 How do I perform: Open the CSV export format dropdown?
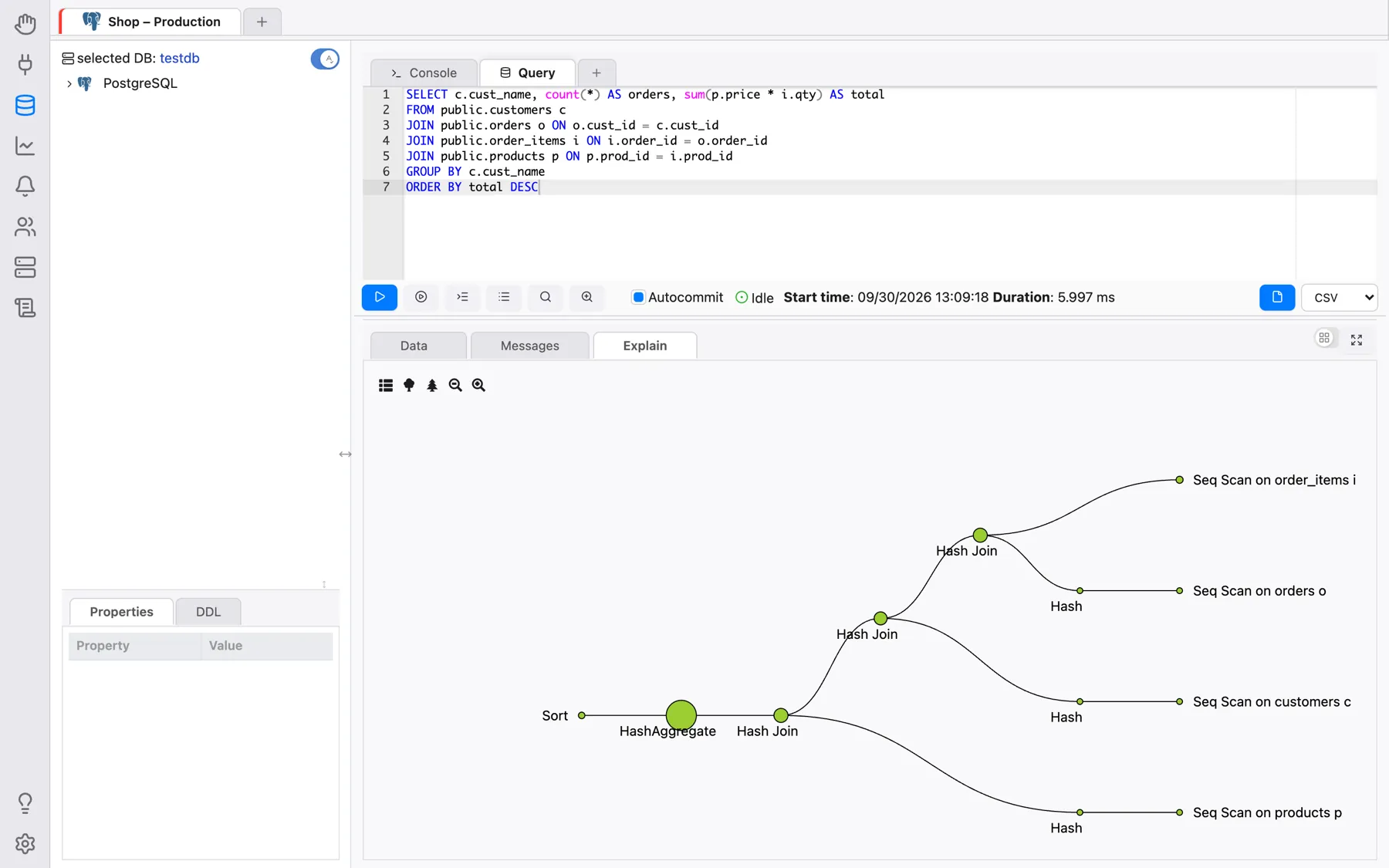point(1339,297)
